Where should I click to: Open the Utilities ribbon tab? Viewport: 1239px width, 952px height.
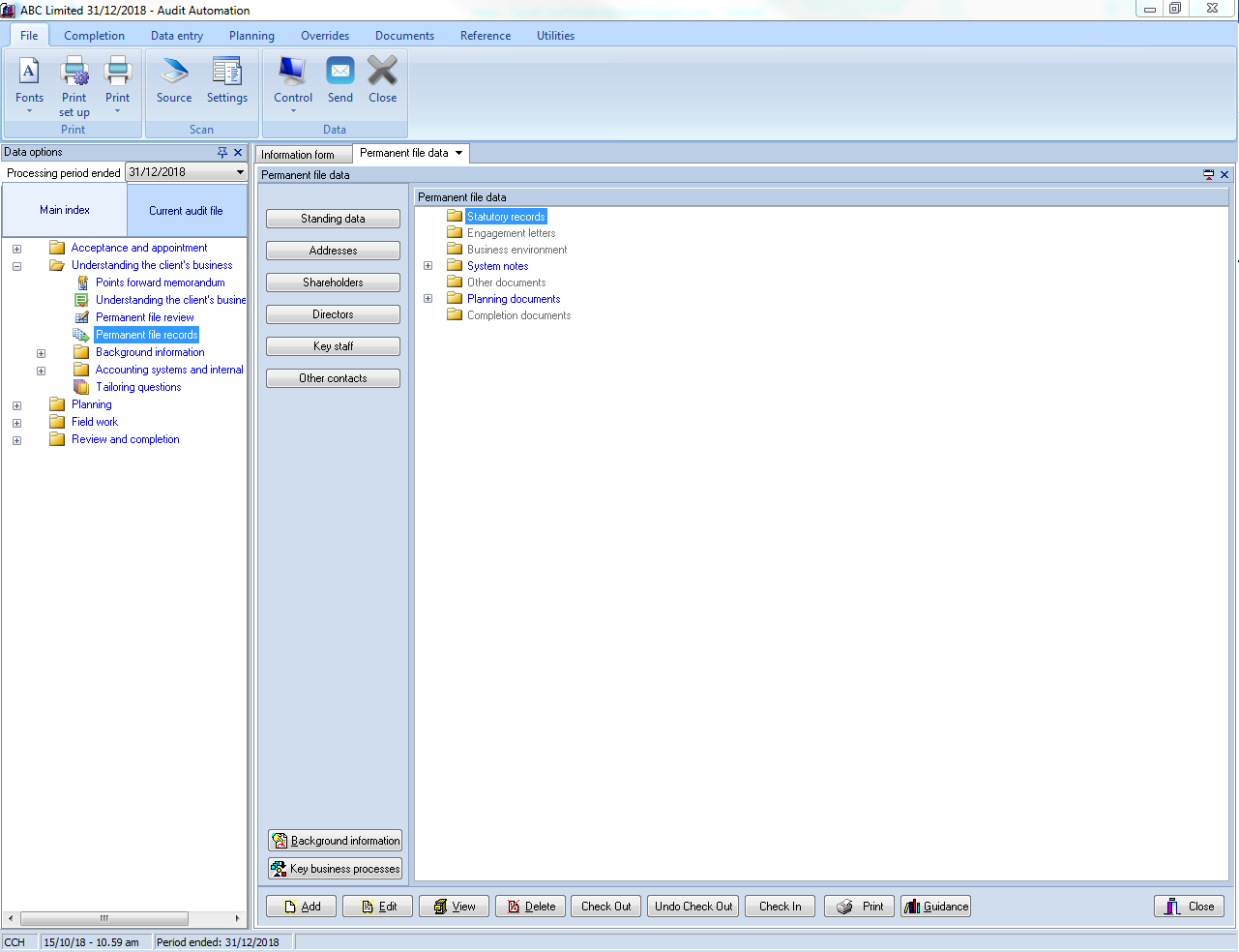(x=555, y=36)
